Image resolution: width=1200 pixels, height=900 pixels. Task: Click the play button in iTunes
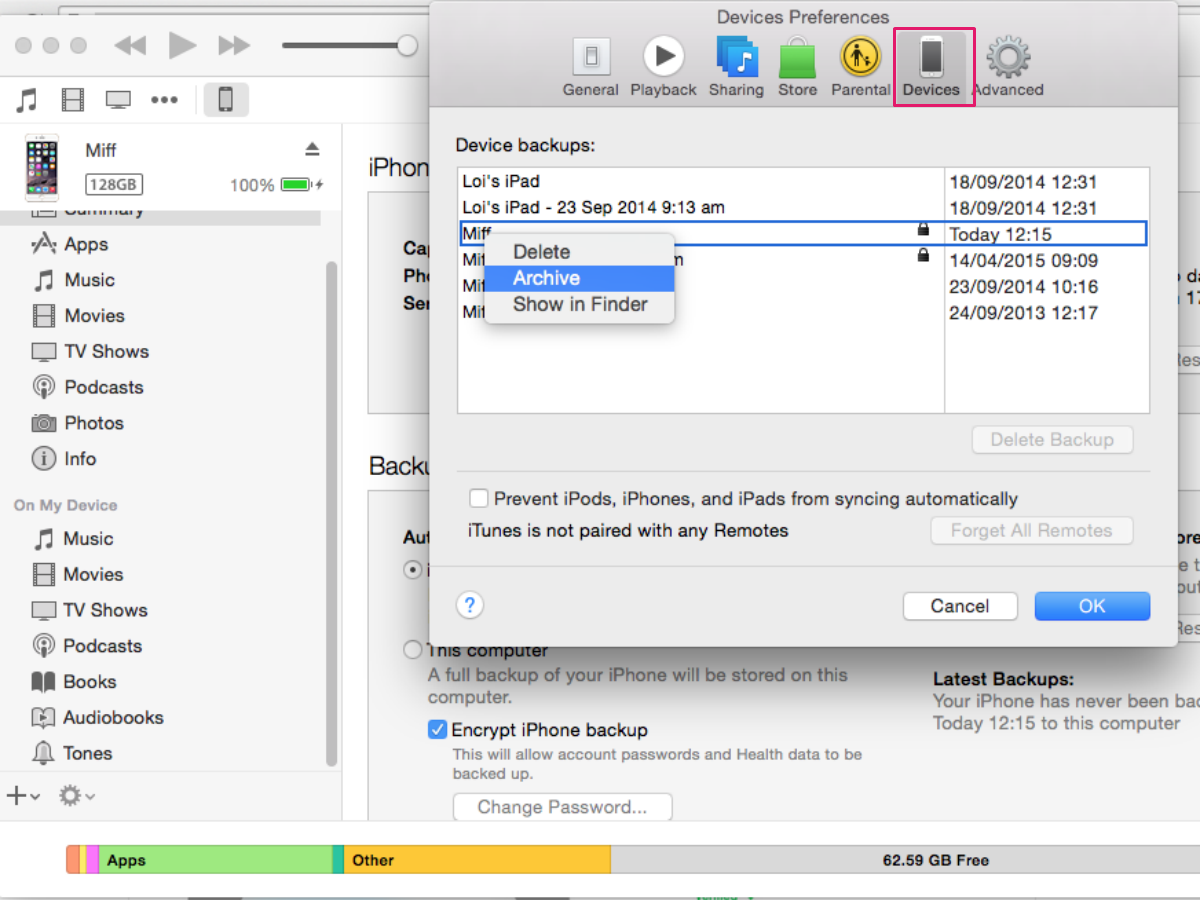(182, 45)
